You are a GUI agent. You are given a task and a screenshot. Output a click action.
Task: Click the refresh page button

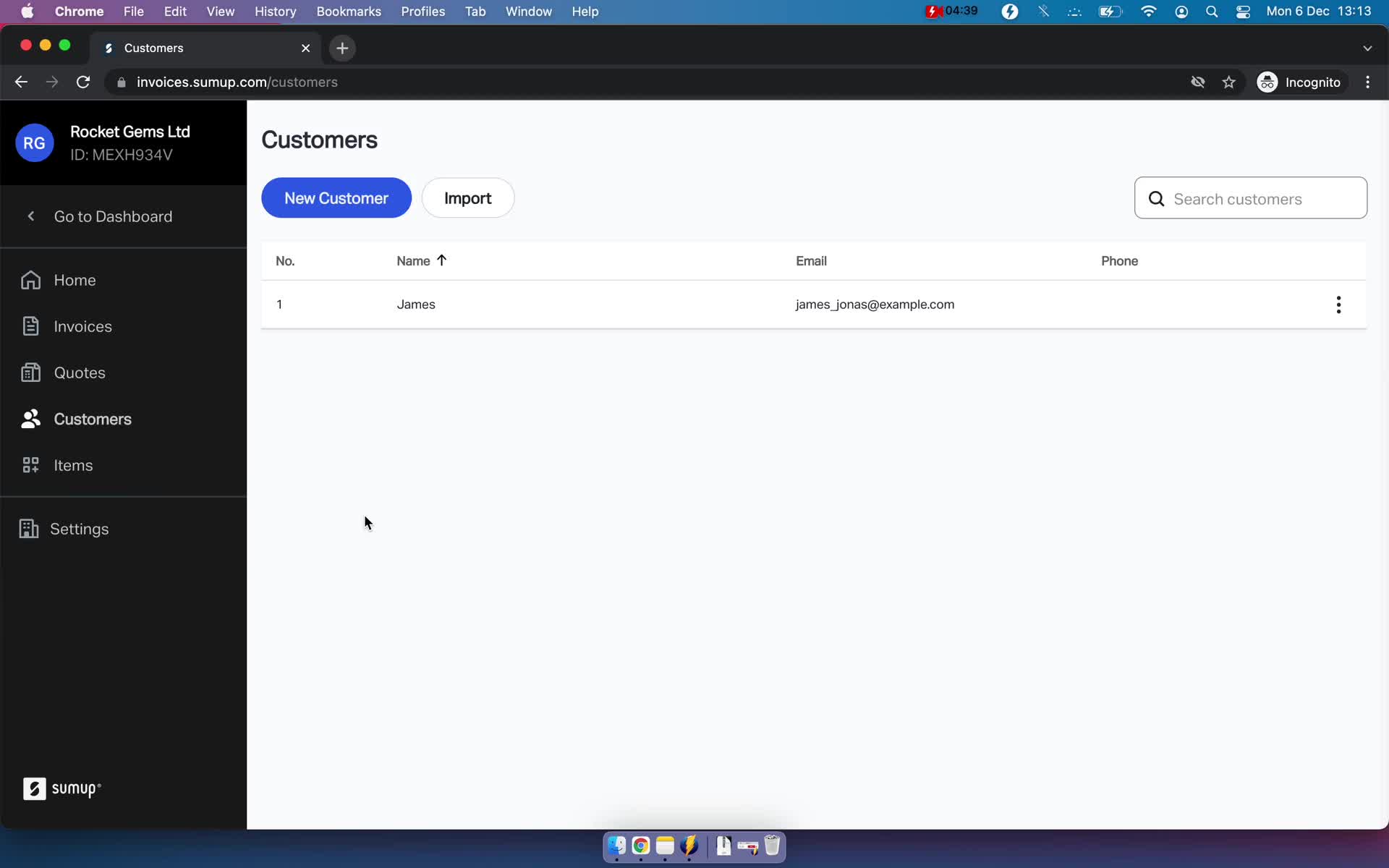coord(84,82)
